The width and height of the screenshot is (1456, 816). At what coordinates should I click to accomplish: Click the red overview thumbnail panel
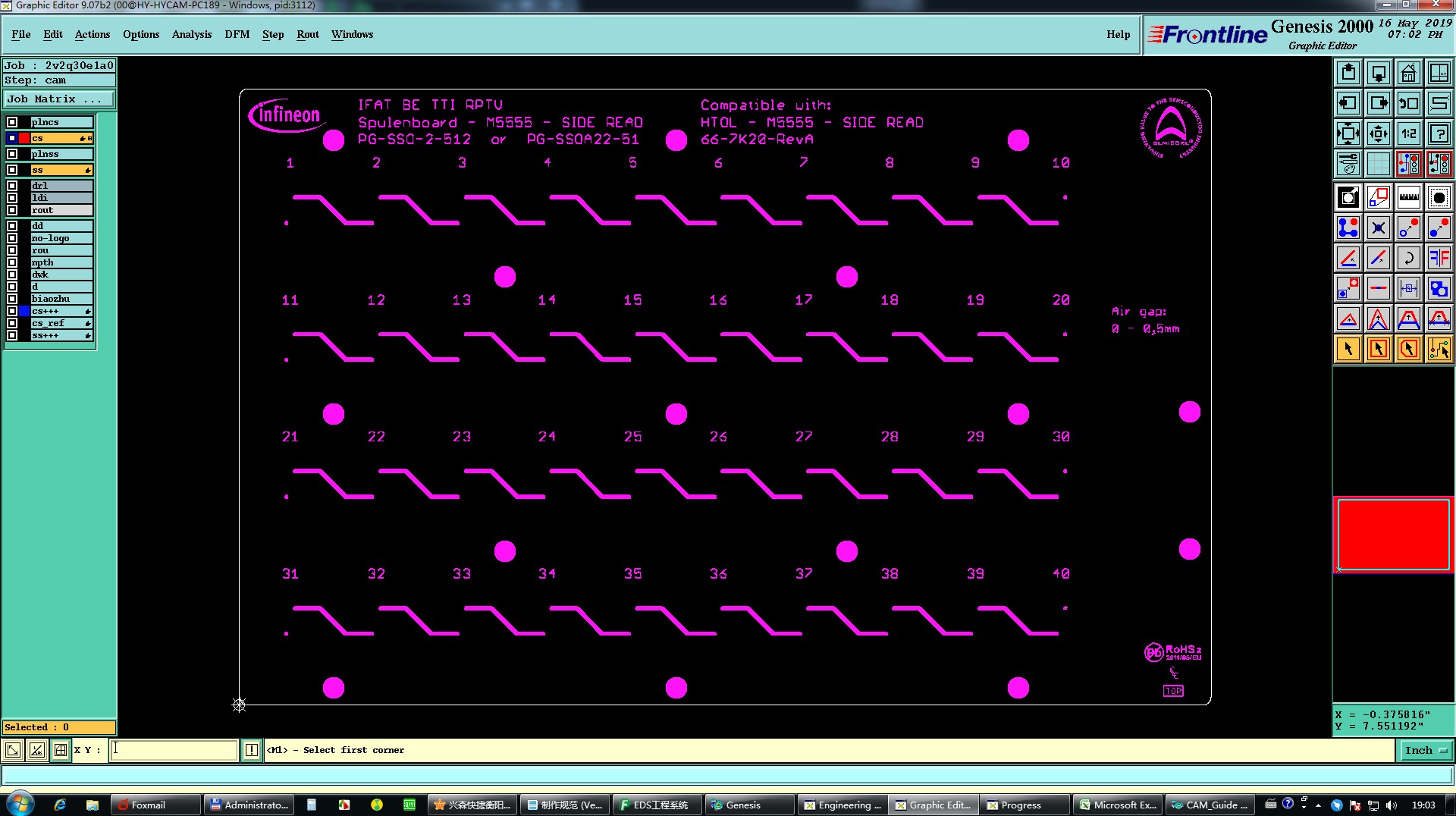pos(1393,535)
